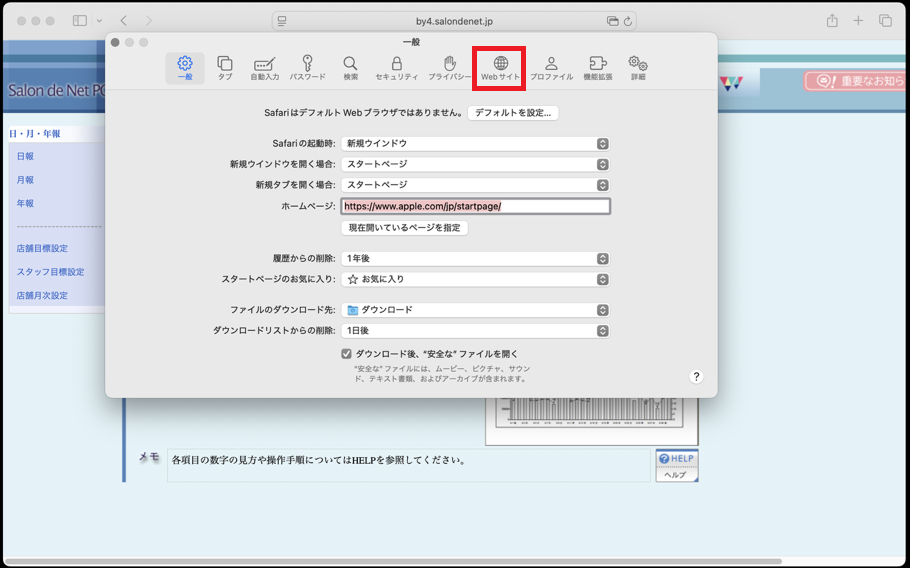The image size is (910, 568).
Task: Click the Webサイト globe icon
Action: click(500, 67)
